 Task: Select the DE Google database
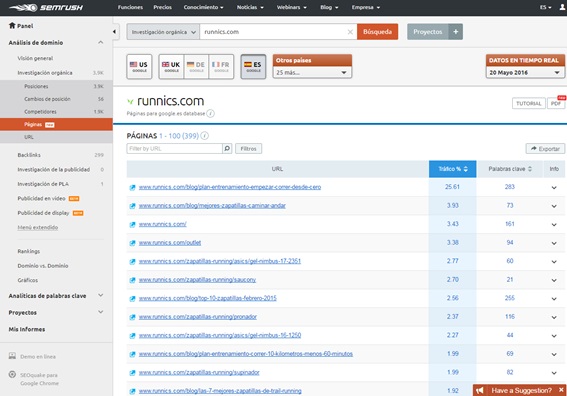(196, 66)
